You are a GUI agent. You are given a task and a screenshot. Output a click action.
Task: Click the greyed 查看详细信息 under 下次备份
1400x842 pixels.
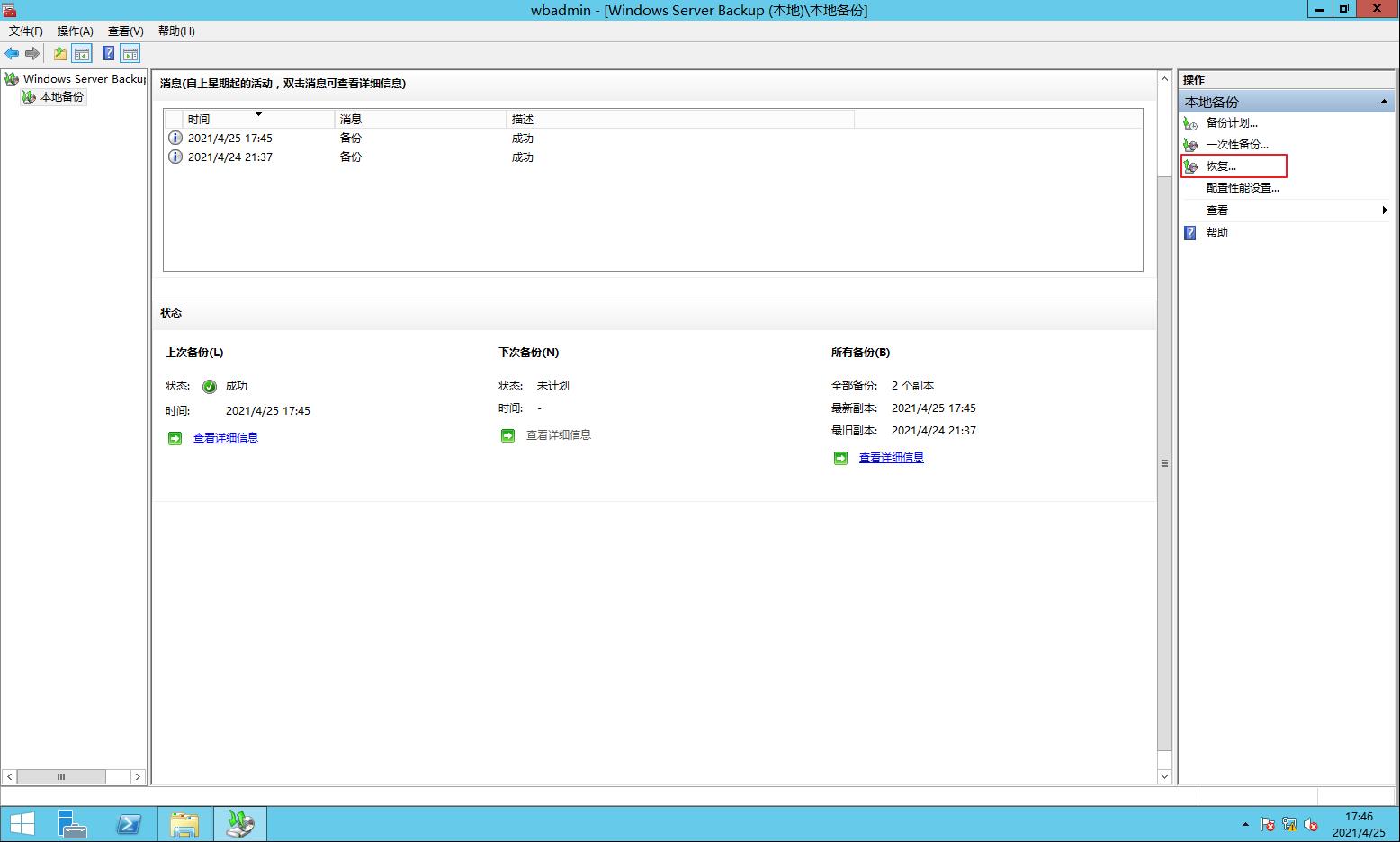559,435
